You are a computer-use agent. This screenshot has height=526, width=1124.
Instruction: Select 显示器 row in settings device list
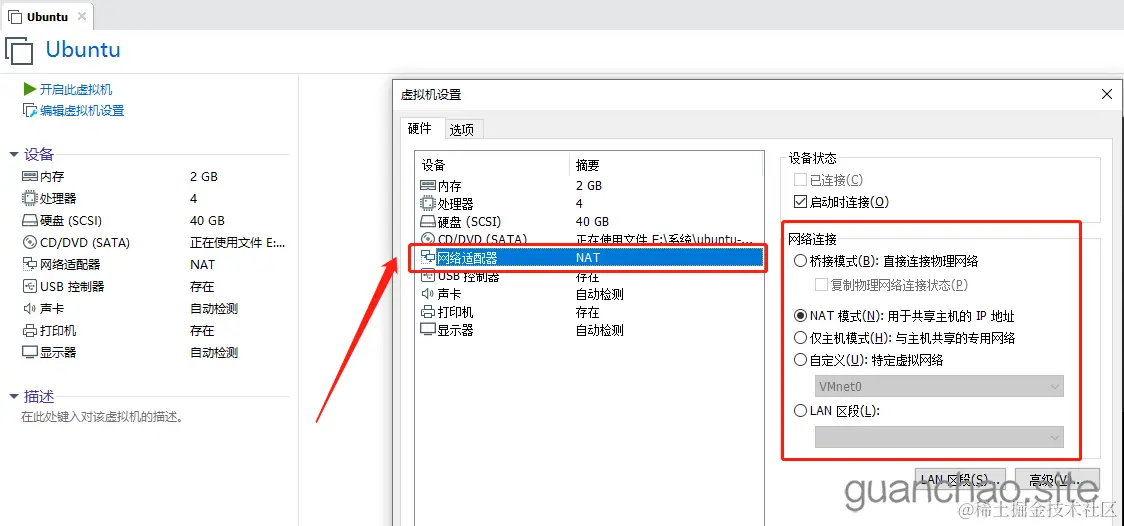(x=590, y=330)
